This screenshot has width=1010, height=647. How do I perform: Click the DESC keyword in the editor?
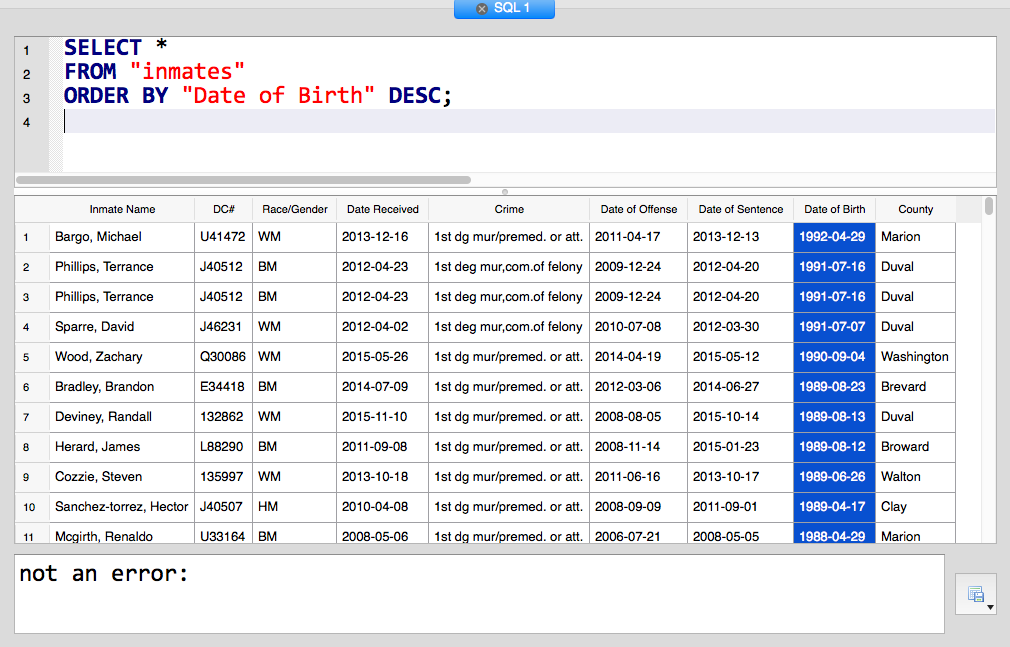(414, 96)
